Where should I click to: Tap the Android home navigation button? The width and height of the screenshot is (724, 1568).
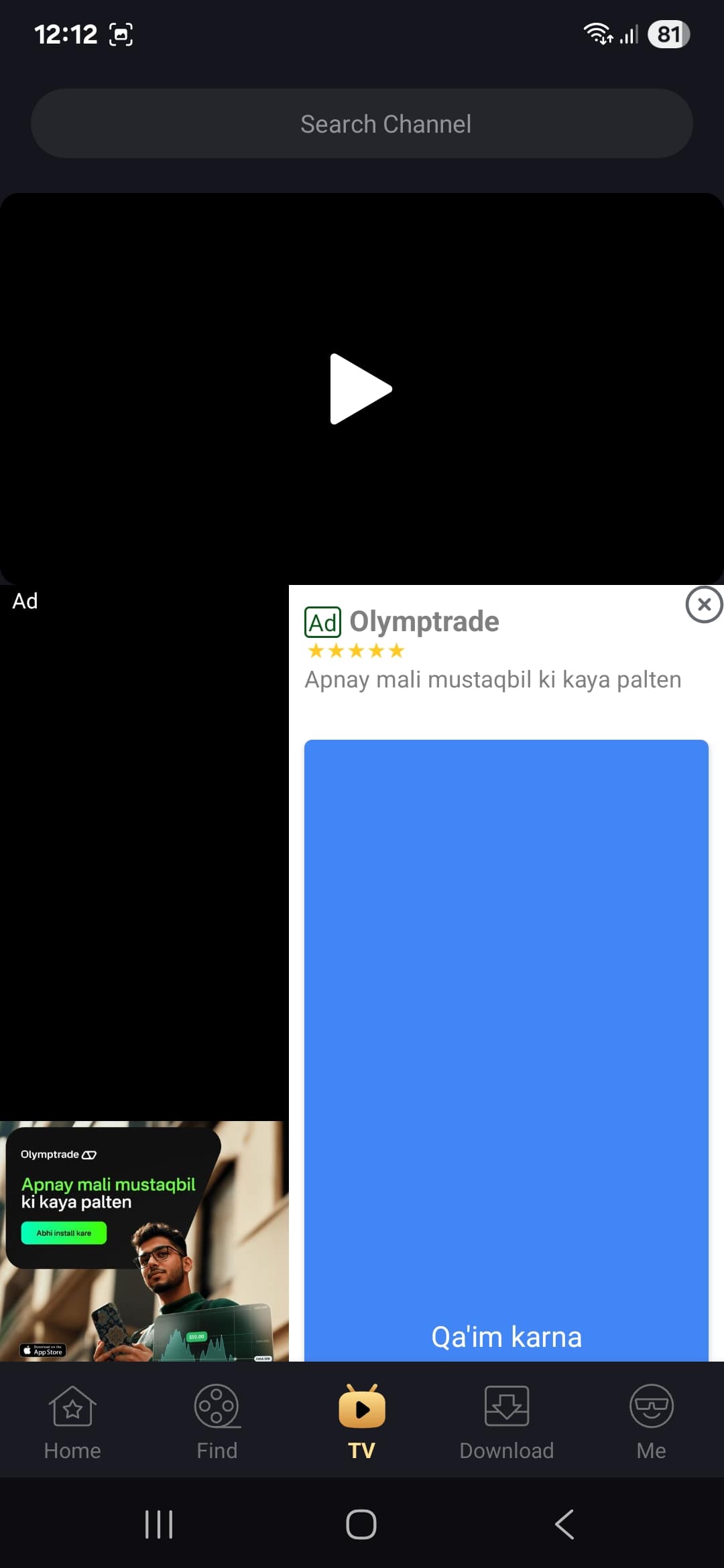[361, 1524]
